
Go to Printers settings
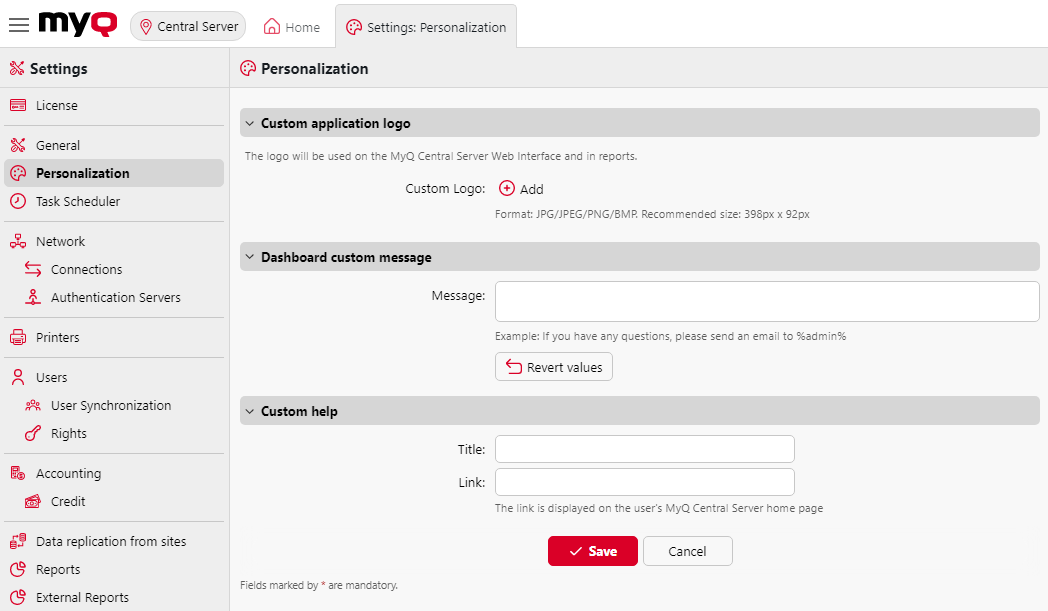(59, 337)
